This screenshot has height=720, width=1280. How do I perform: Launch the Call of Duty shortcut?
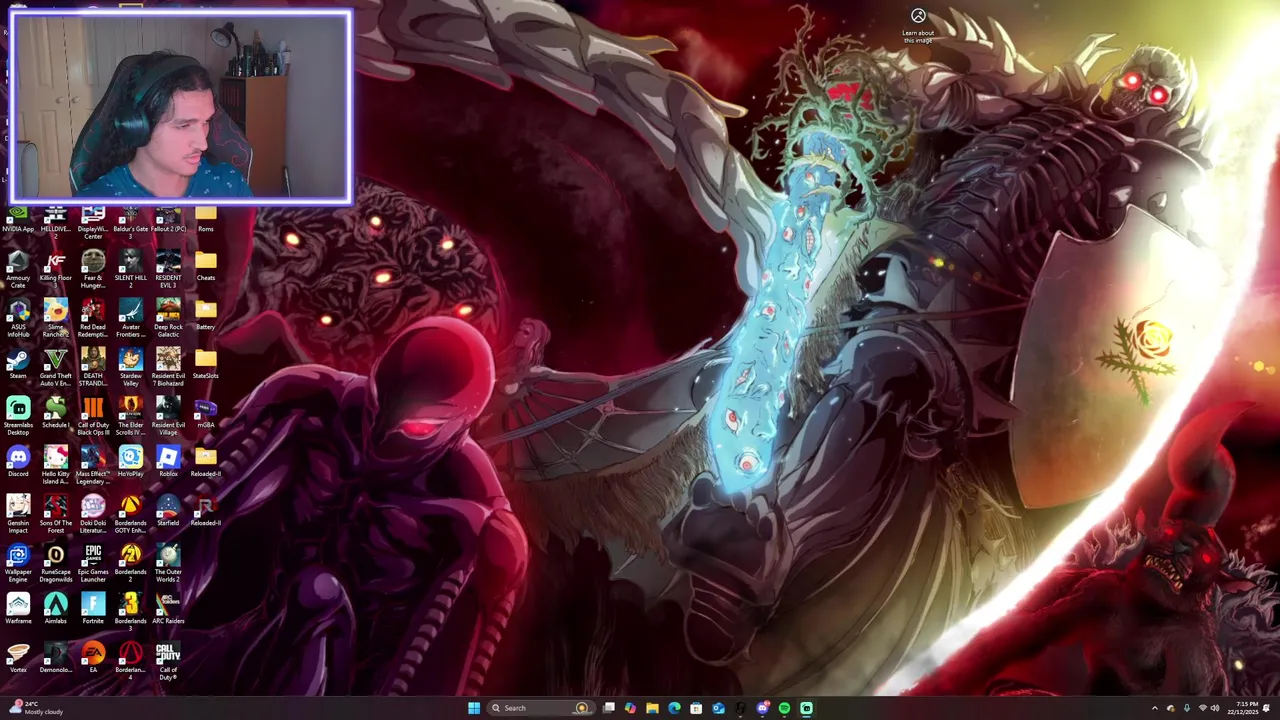pos(168,661)
